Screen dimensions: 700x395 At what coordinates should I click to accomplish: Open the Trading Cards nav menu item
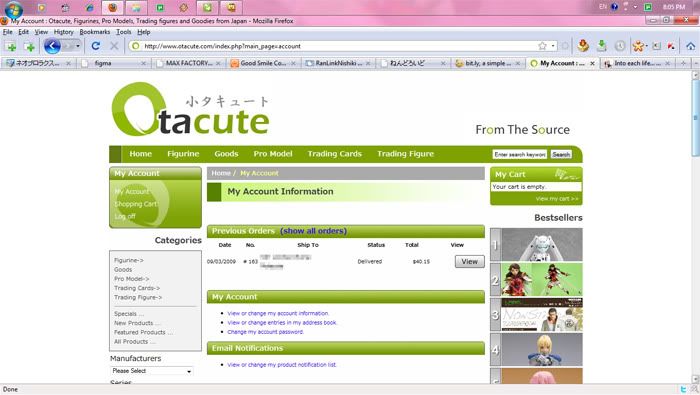[x=334, y=154]
